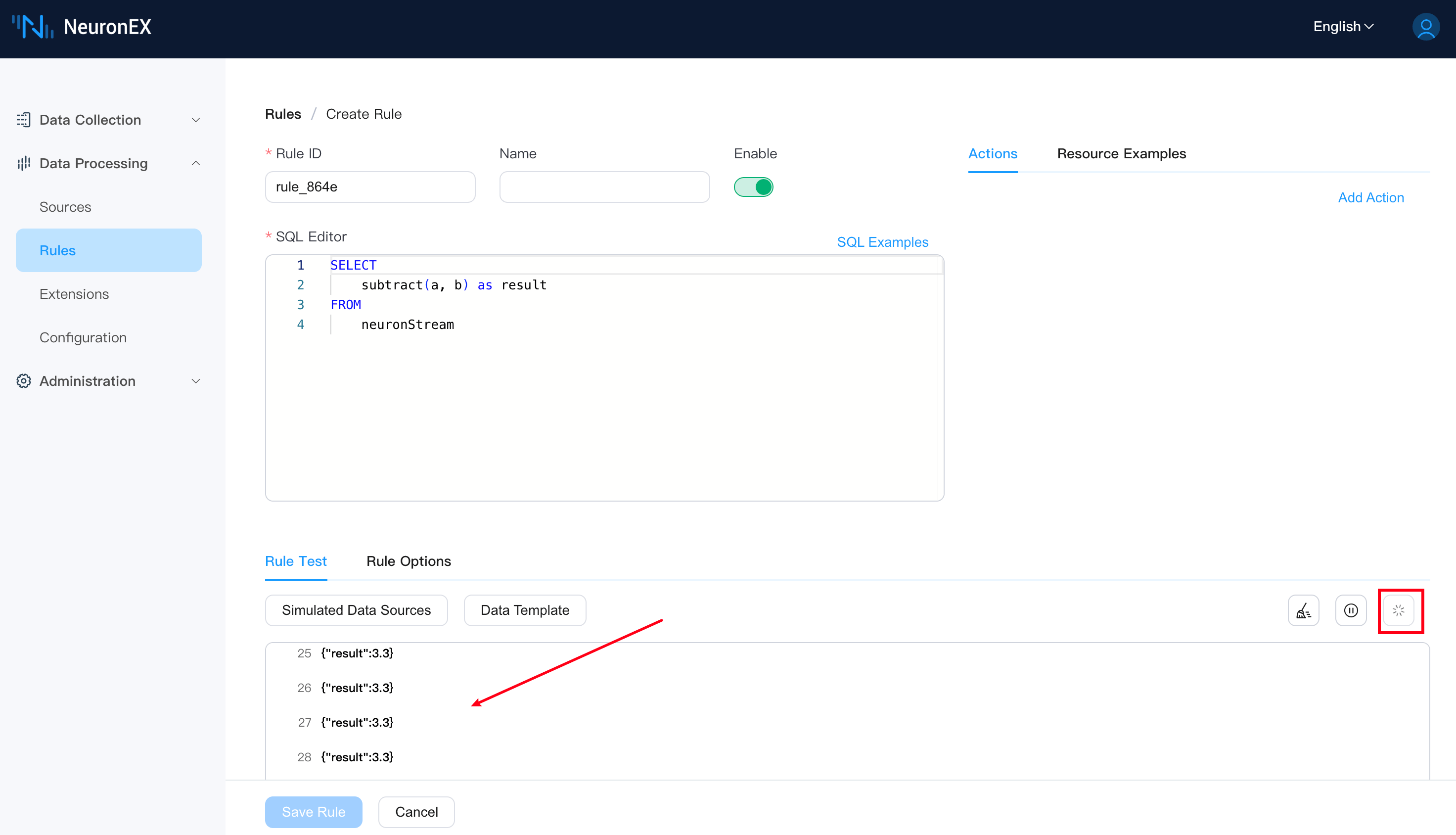Open the English language dropdown

click(x=1343, y=26)
